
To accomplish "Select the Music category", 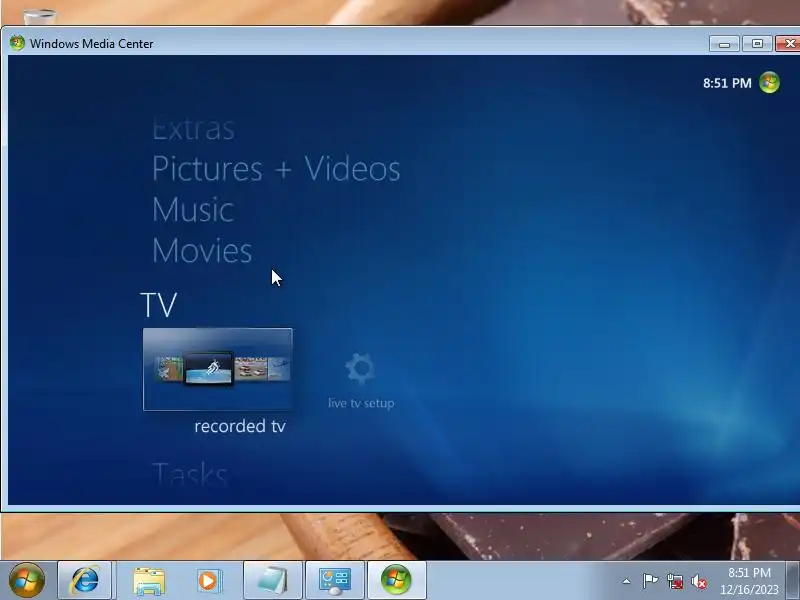I will point(193,210).
